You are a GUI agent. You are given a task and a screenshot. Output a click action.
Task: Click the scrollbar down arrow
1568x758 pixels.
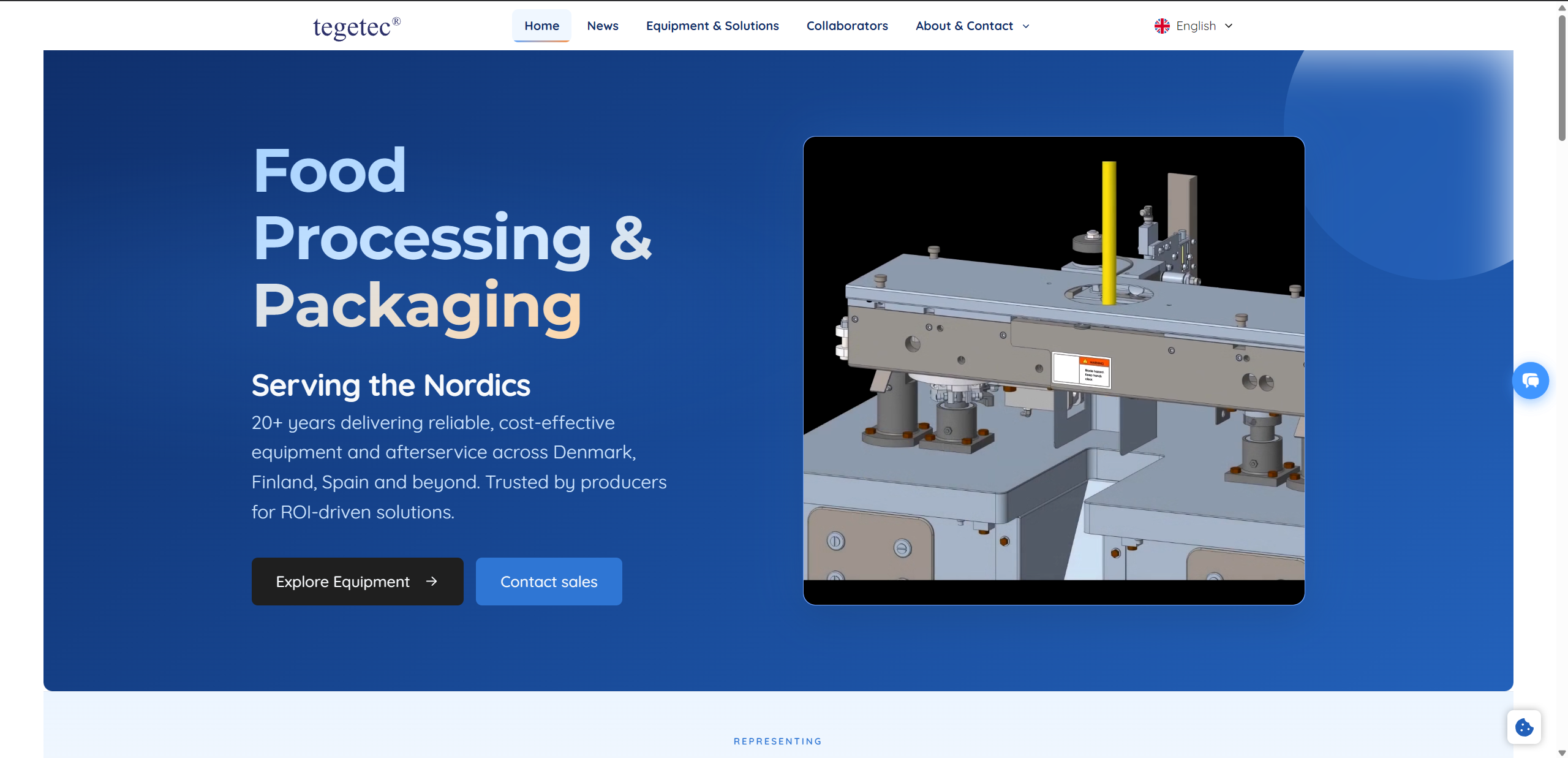tap(1561, 751)
